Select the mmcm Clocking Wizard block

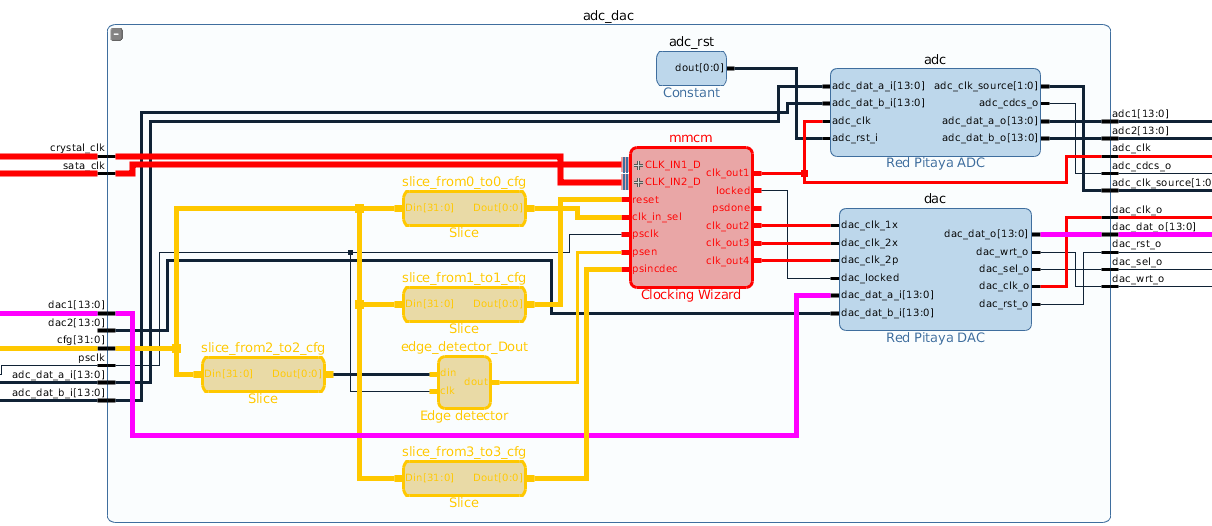coord(691,217)
